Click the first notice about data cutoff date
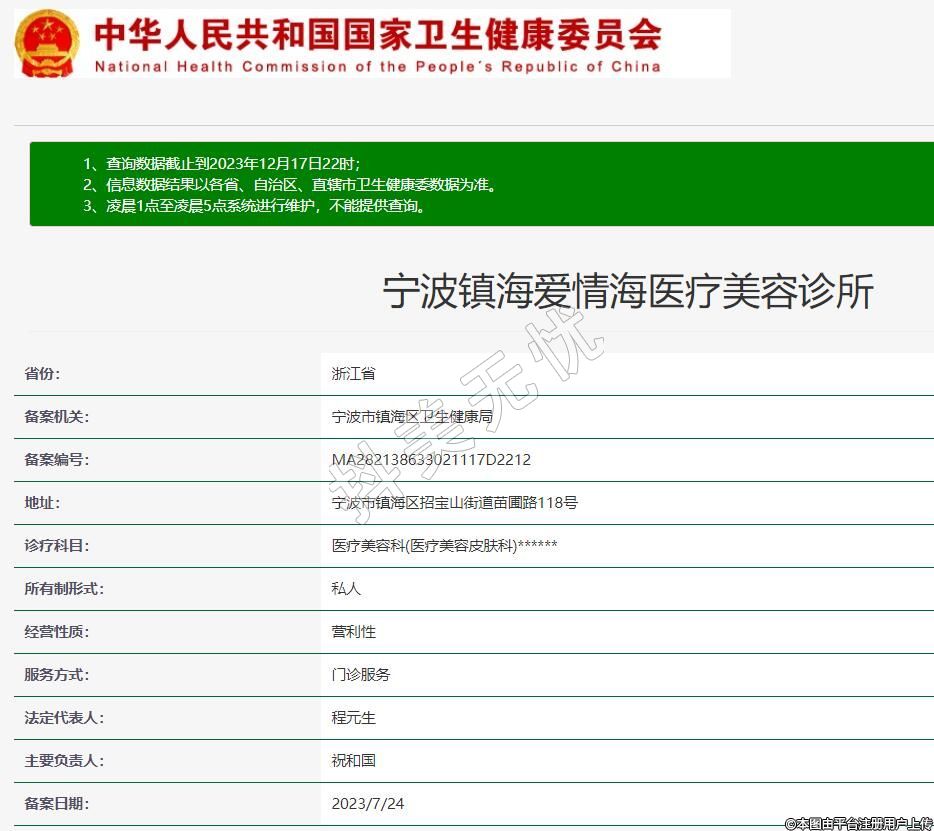 click(x=220, y=164)
